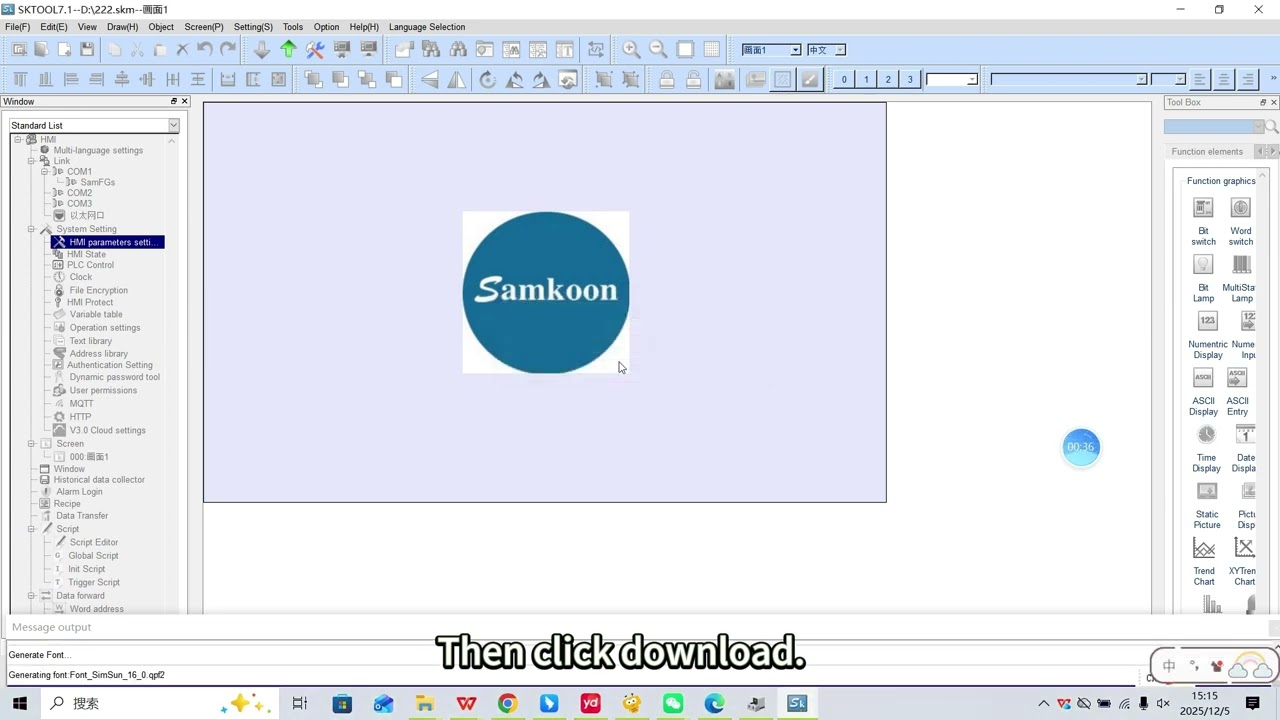Click state 2 button in toolbar
Screen dimensions: 1280x720
pos(888,79)
